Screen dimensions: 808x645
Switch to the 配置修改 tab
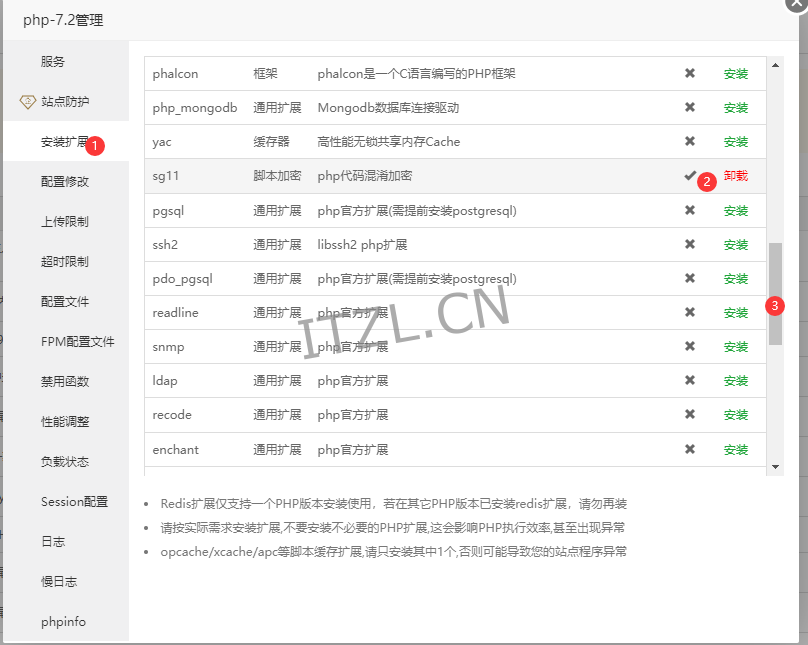click(x=65, y=181)
